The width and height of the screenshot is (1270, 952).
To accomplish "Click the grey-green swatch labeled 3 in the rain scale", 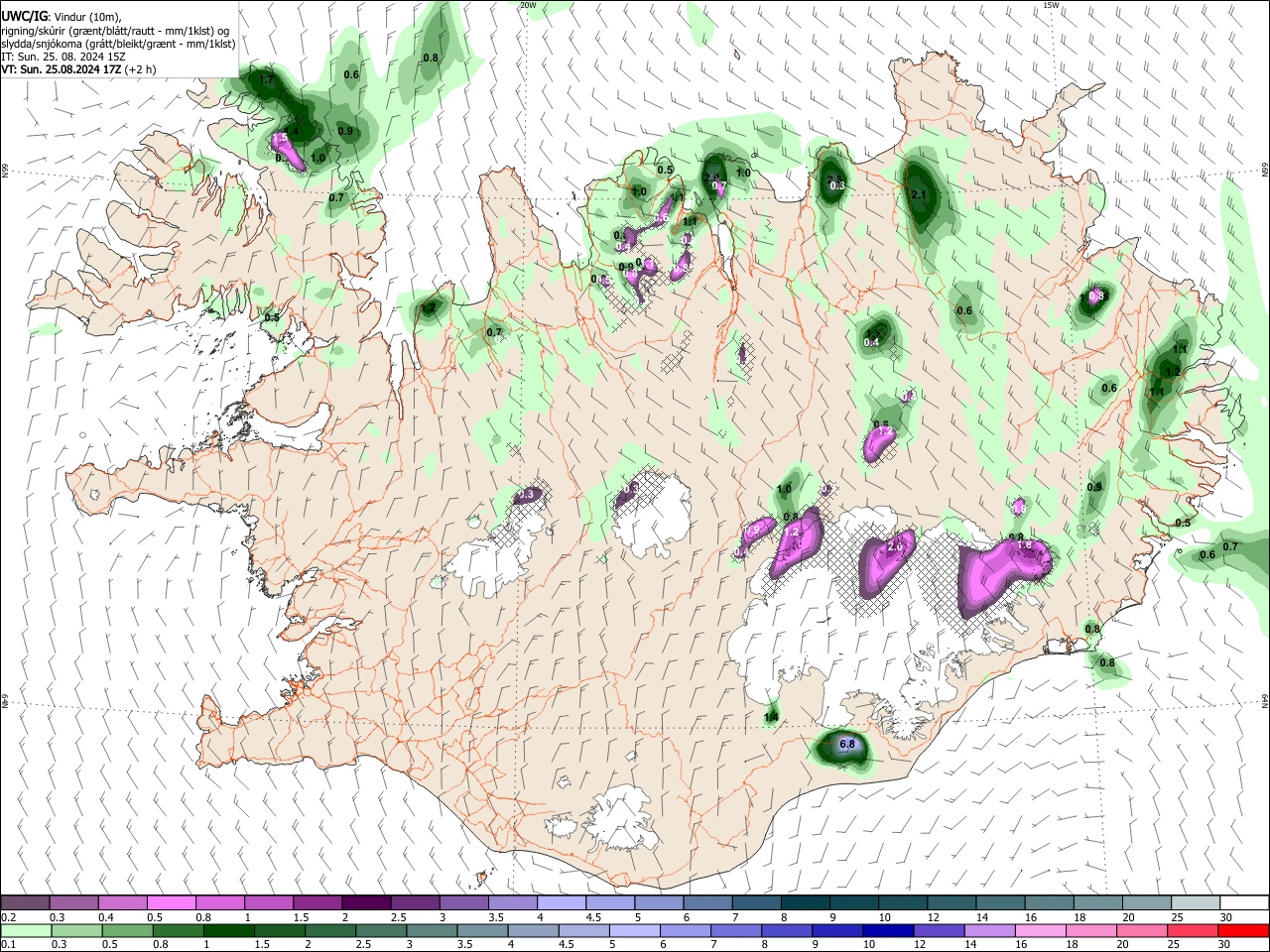I will (x=432, y=930).
